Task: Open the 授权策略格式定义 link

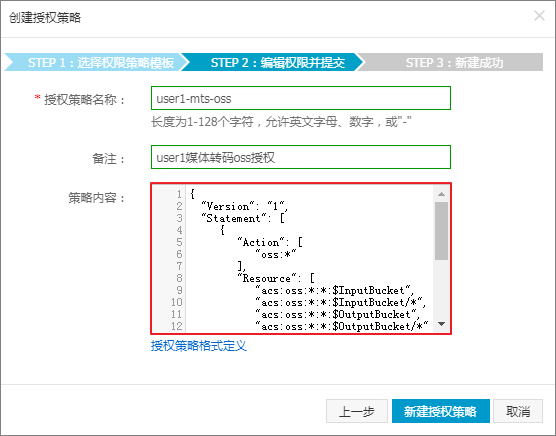Action: click(199, 346)
